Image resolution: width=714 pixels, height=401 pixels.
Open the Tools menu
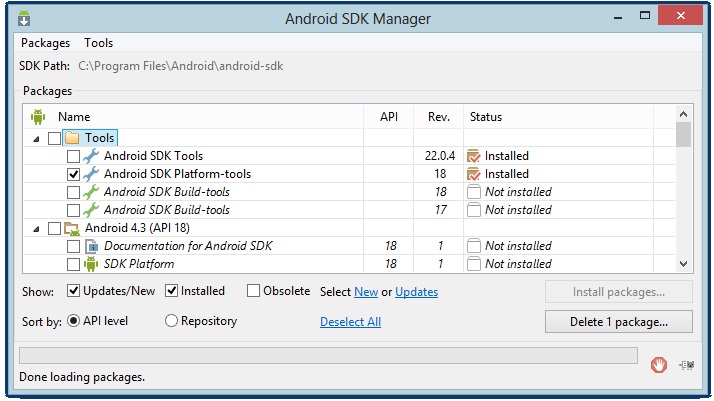click(98, 43)
